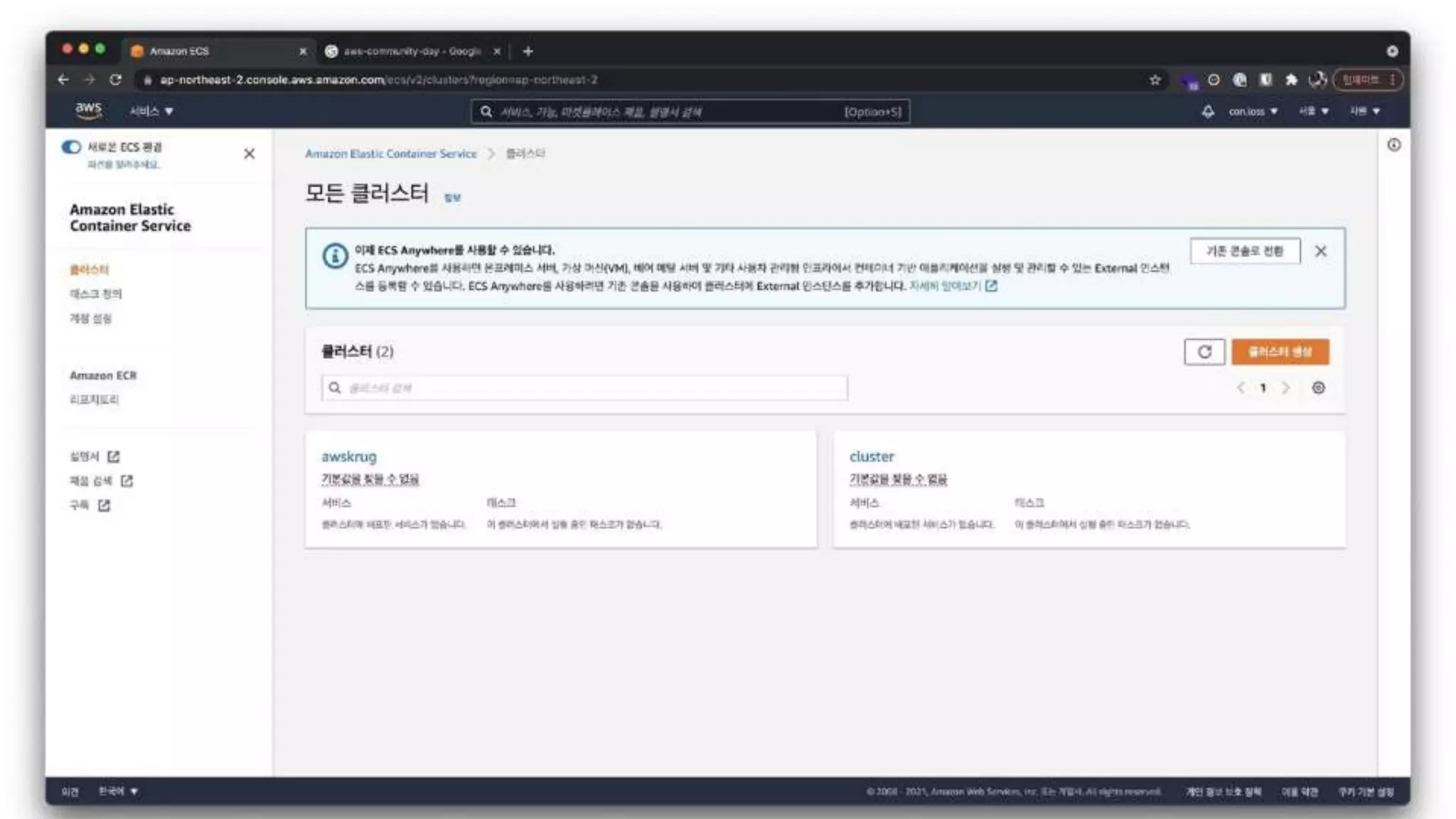Open cluster list preferences gear icon
This screenshot has width=1456, height=819.
pyautogui.click(x=1318, y=388)
